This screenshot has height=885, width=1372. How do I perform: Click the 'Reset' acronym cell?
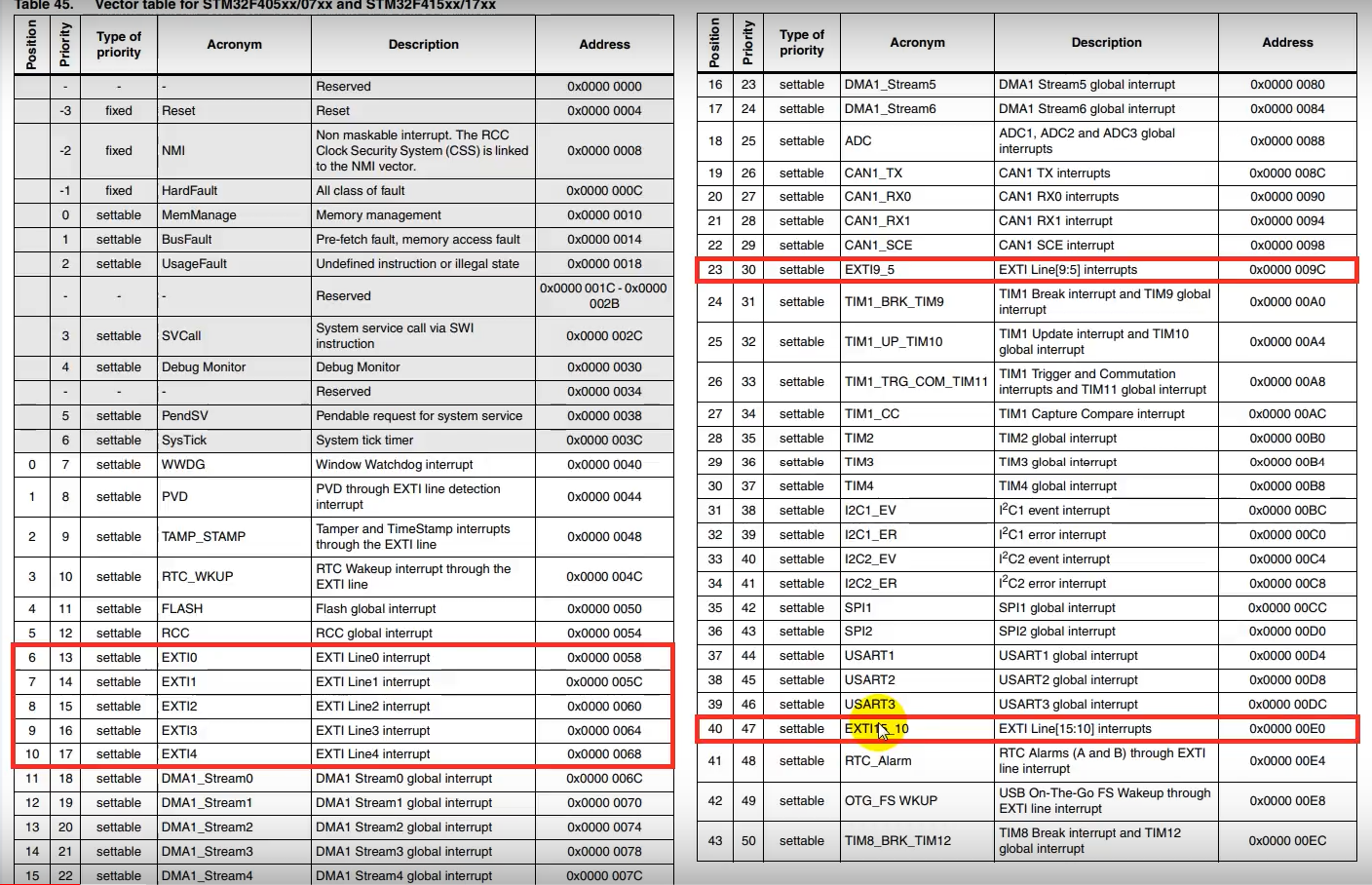click(234, 110)
